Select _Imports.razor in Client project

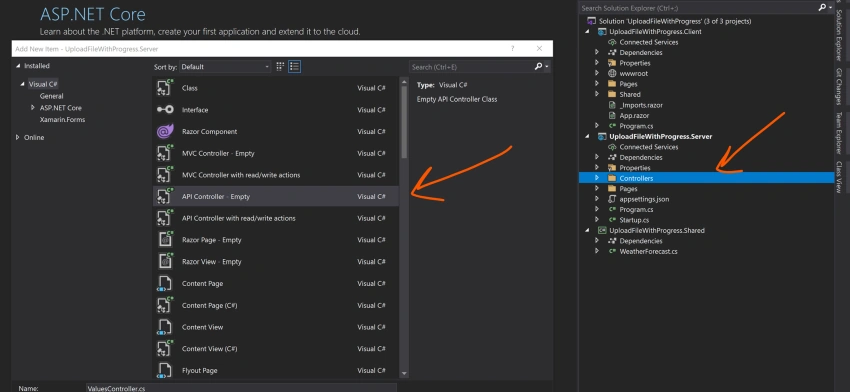[641, 105]
